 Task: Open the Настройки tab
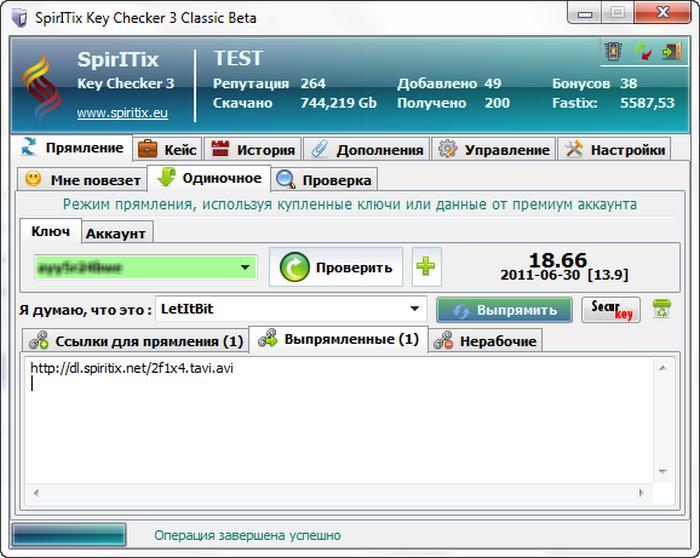pyautogui.click(x=615, y=150)
